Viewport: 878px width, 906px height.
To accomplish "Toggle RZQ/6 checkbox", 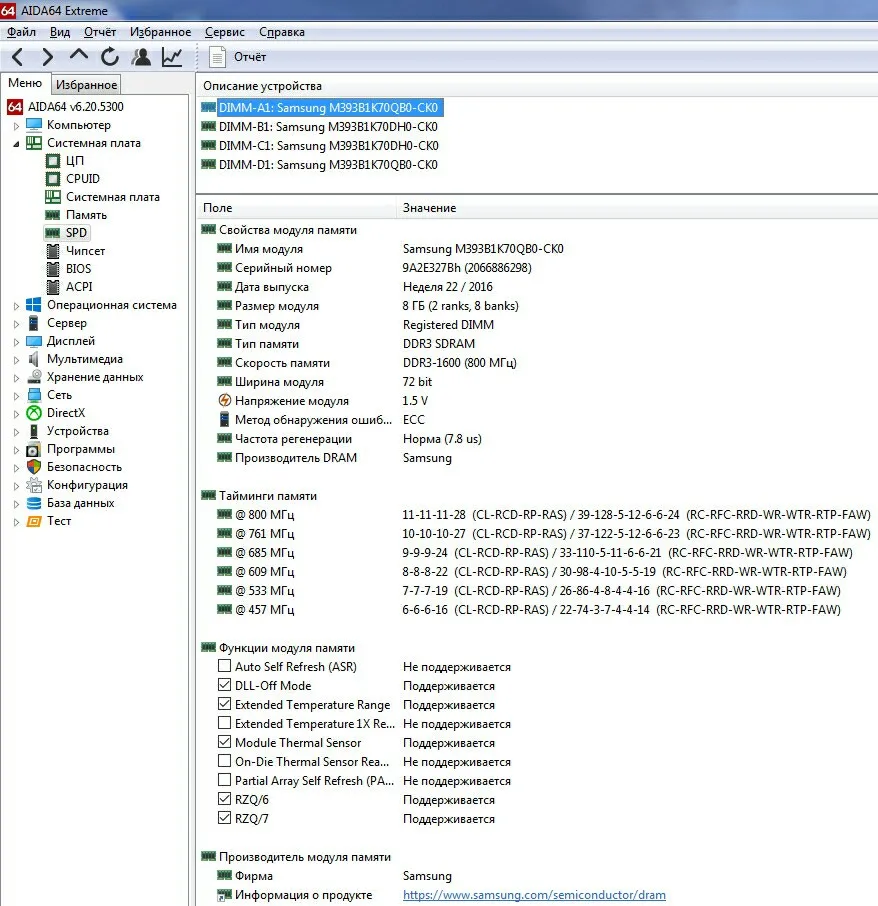I will (x=224, y=799).
